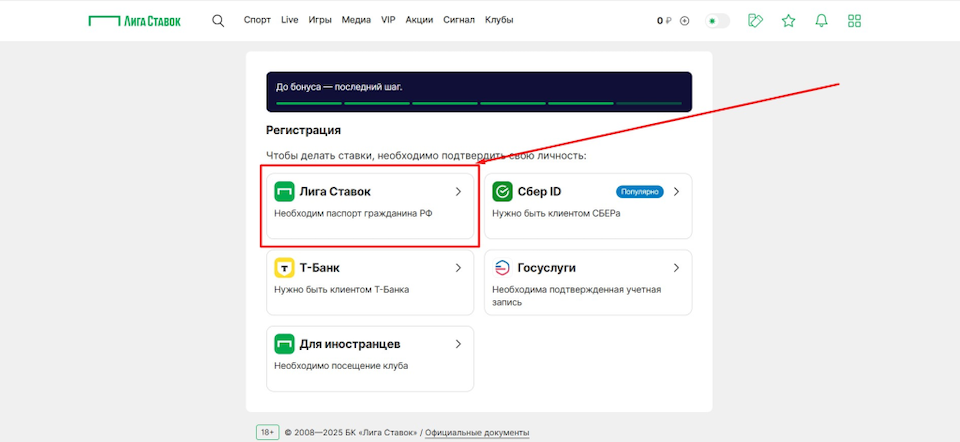
Task: Click the Лига Ставок logo in header
Action: 135,20
